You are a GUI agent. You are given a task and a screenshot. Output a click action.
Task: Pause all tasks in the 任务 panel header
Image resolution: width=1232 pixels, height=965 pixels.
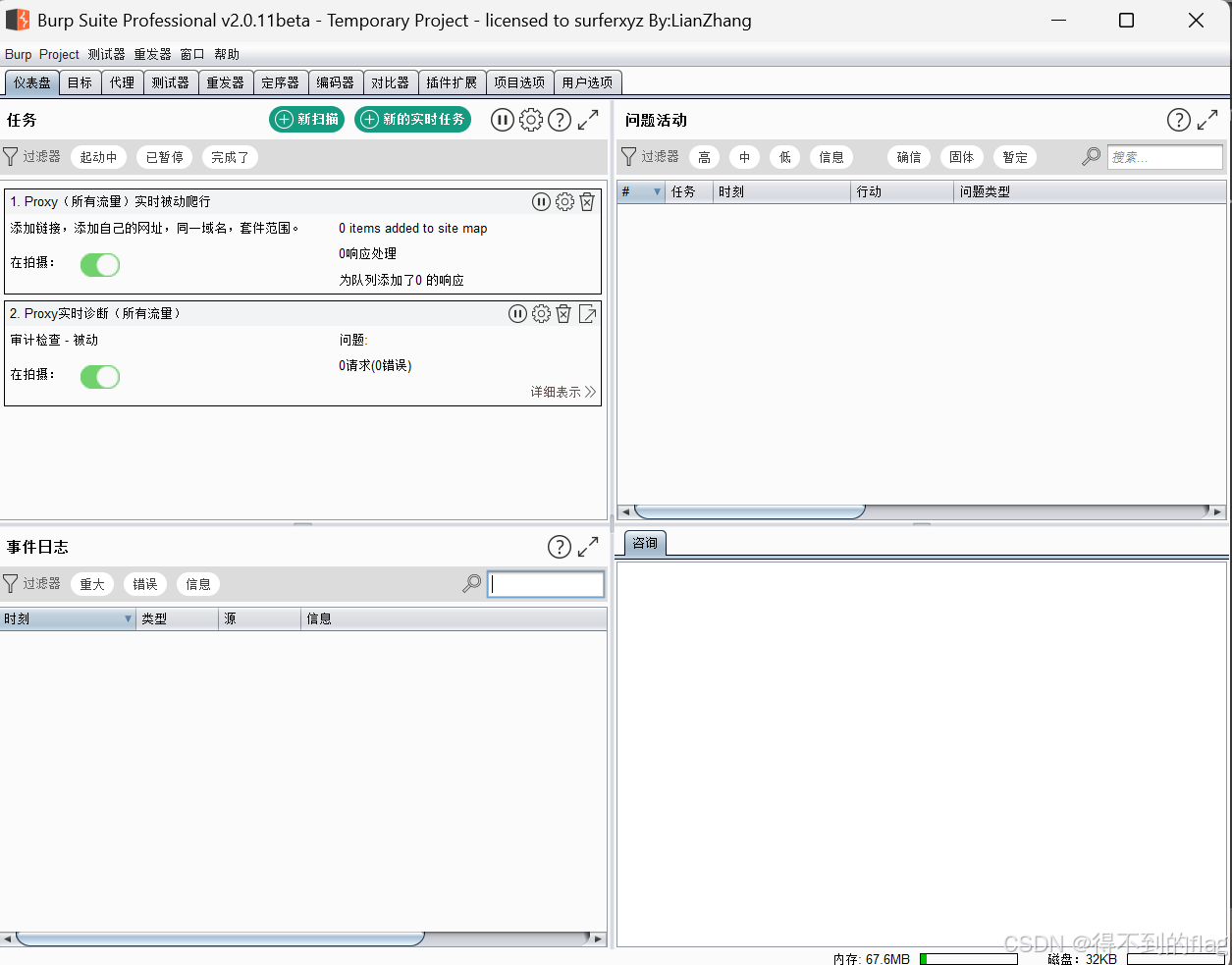[502, 120]
